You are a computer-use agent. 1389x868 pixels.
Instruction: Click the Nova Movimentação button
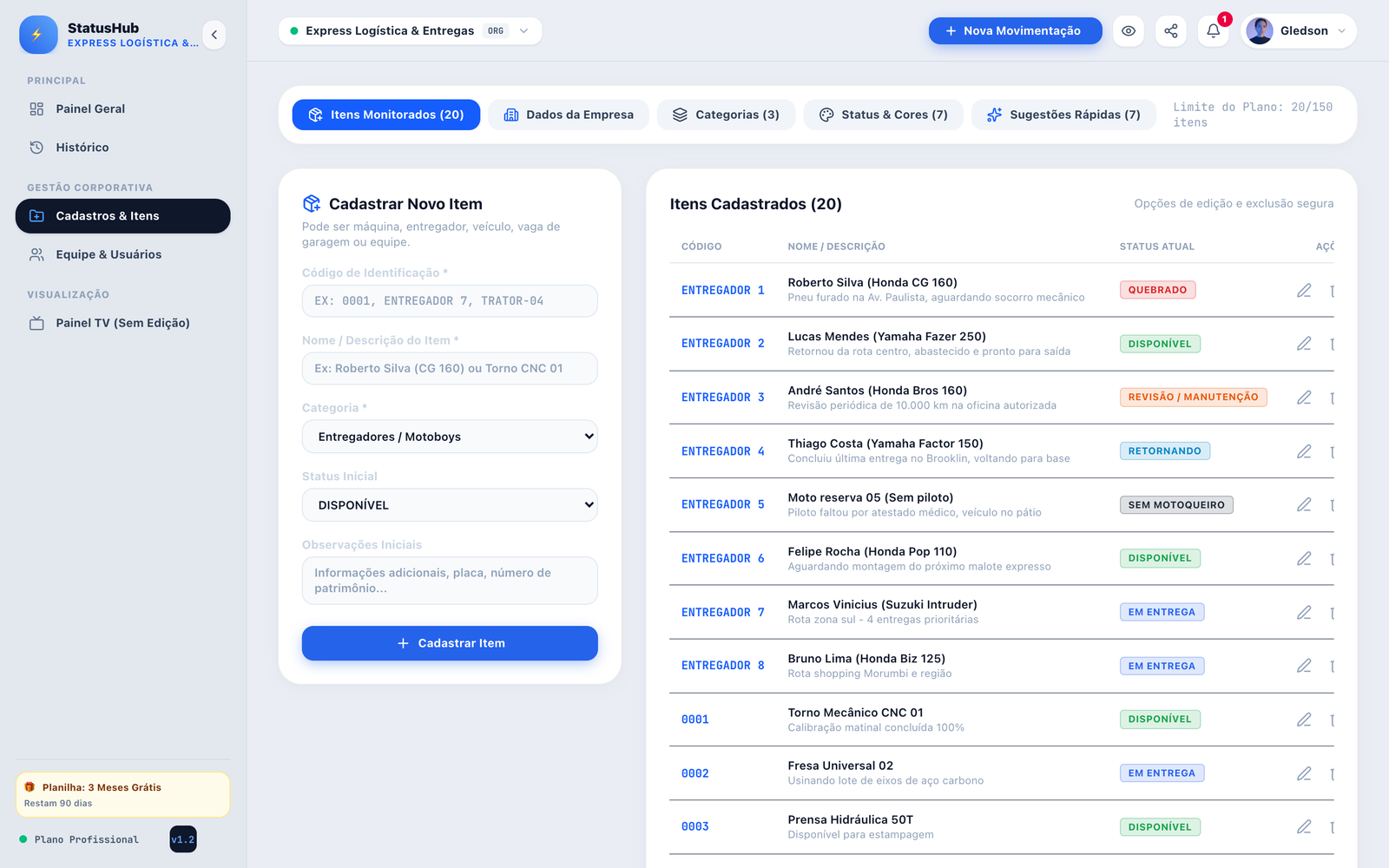tap(1015, 30)
